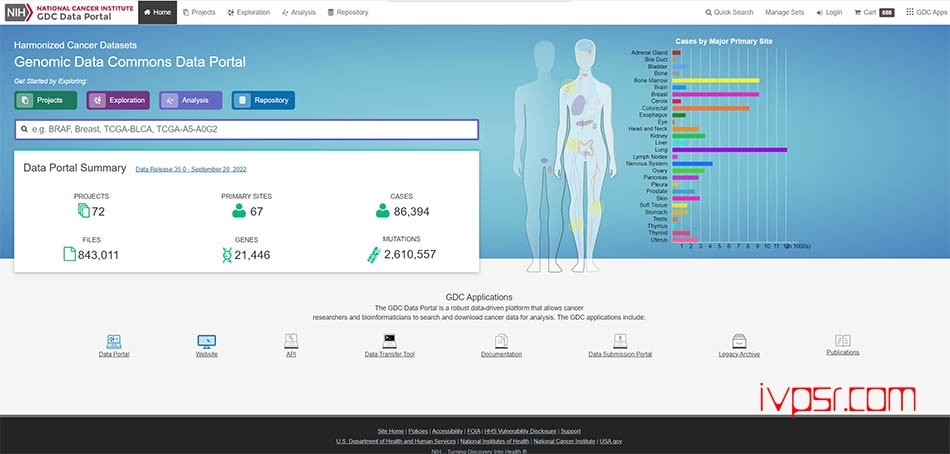950x454 pixels.
Task: Open the USA.gov footer link
Action: click(611, 441)
